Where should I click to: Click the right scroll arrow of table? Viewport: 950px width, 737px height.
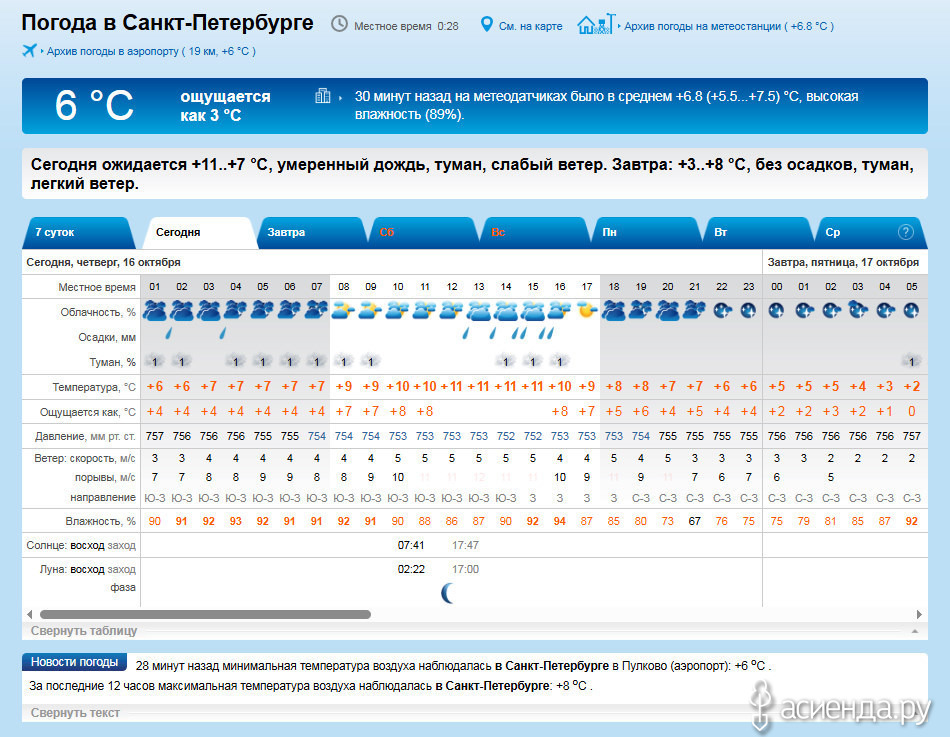pos(919,614)
